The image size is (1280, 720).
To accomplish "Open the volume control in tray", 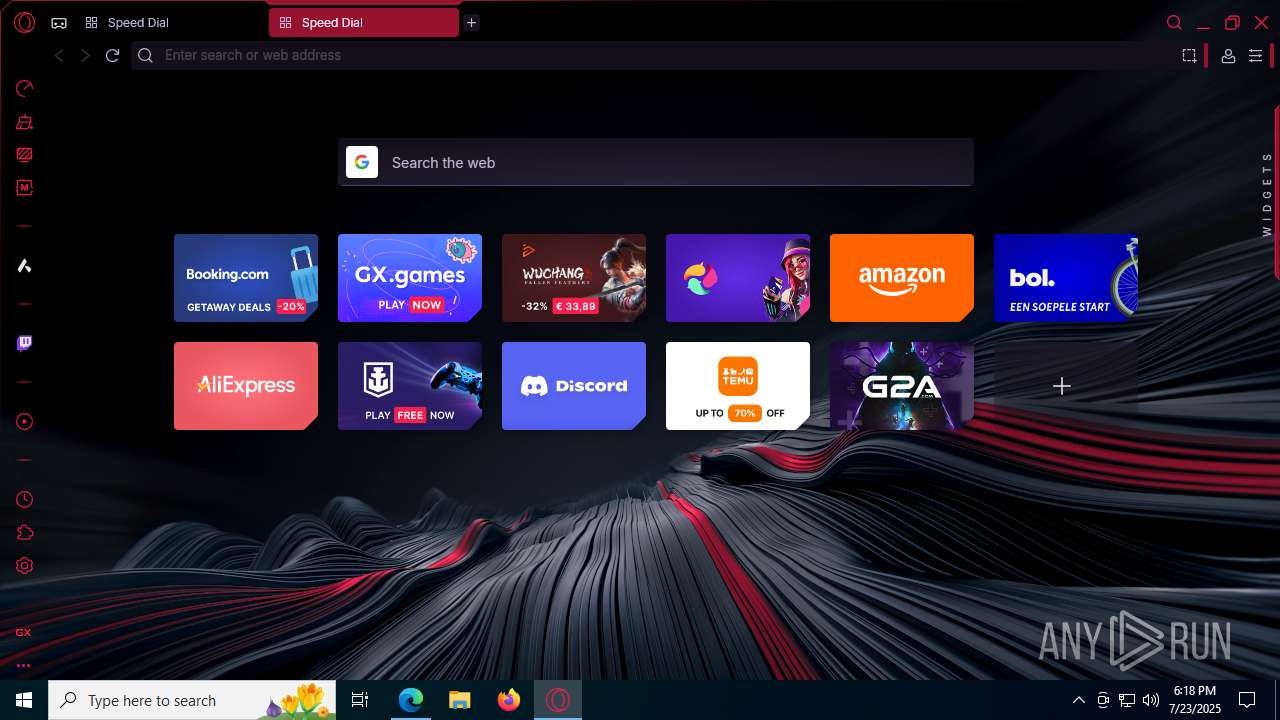I will pos(1151,700).
